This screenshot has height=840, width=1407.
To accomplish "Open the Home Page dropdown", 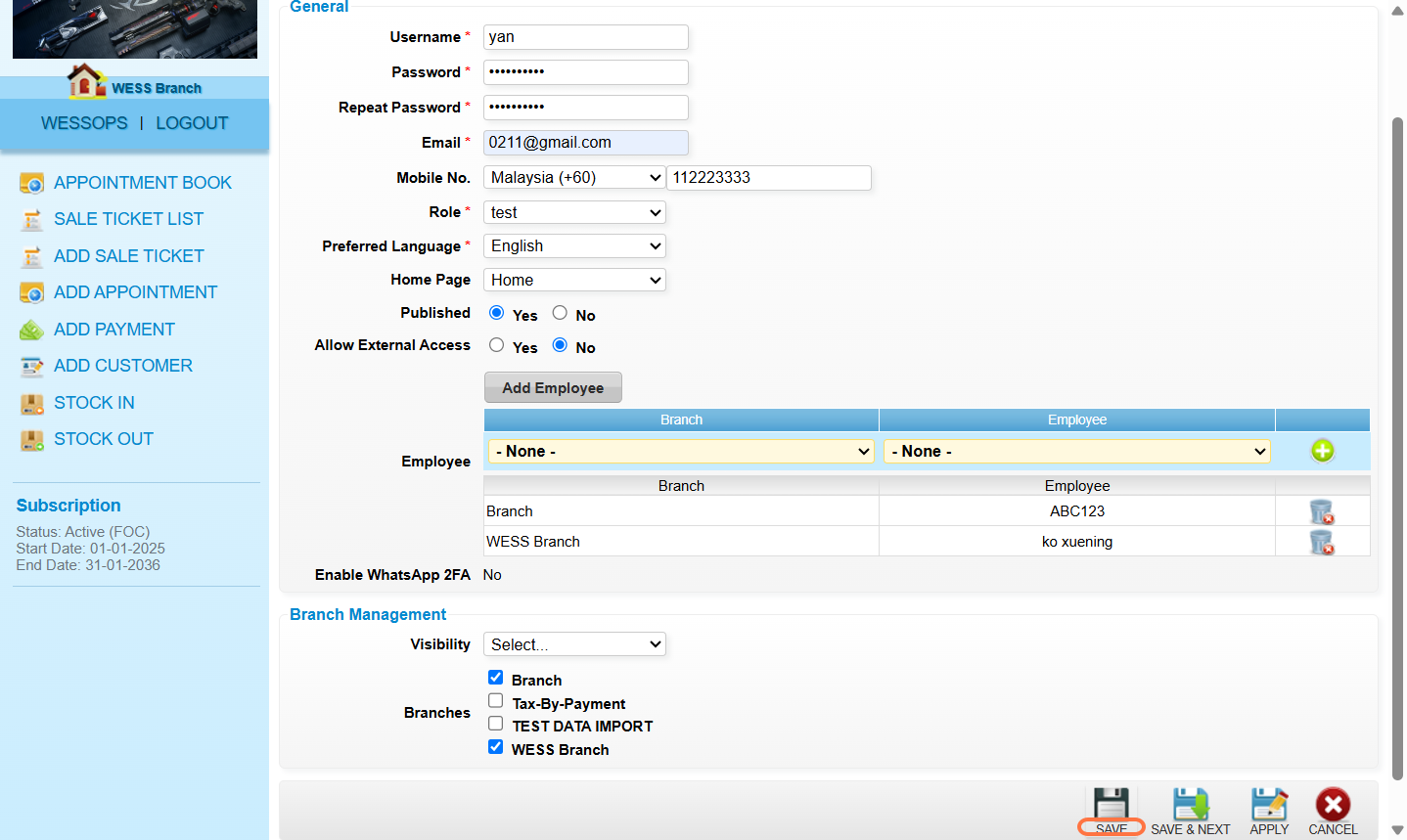I will pyautogui.click(x=575, y=280).
